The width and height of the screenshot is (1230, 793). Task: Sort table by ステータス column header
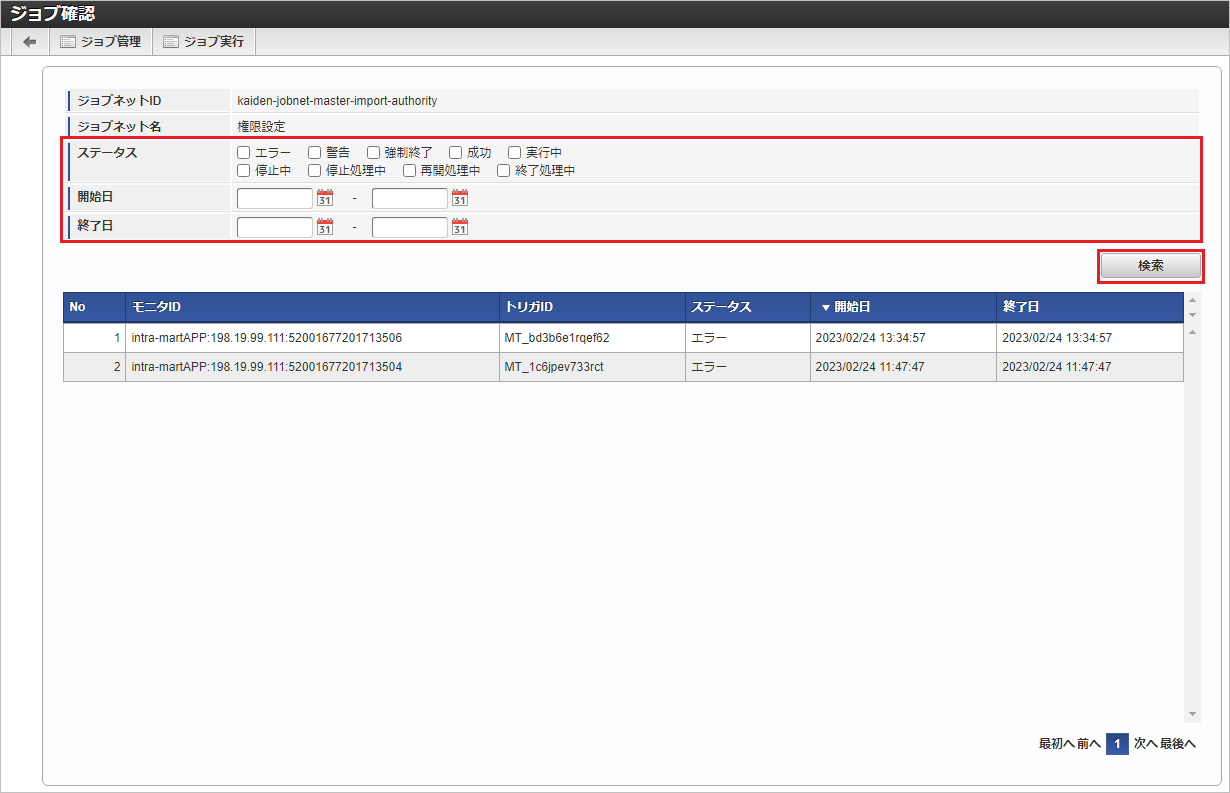pos(720,307)
